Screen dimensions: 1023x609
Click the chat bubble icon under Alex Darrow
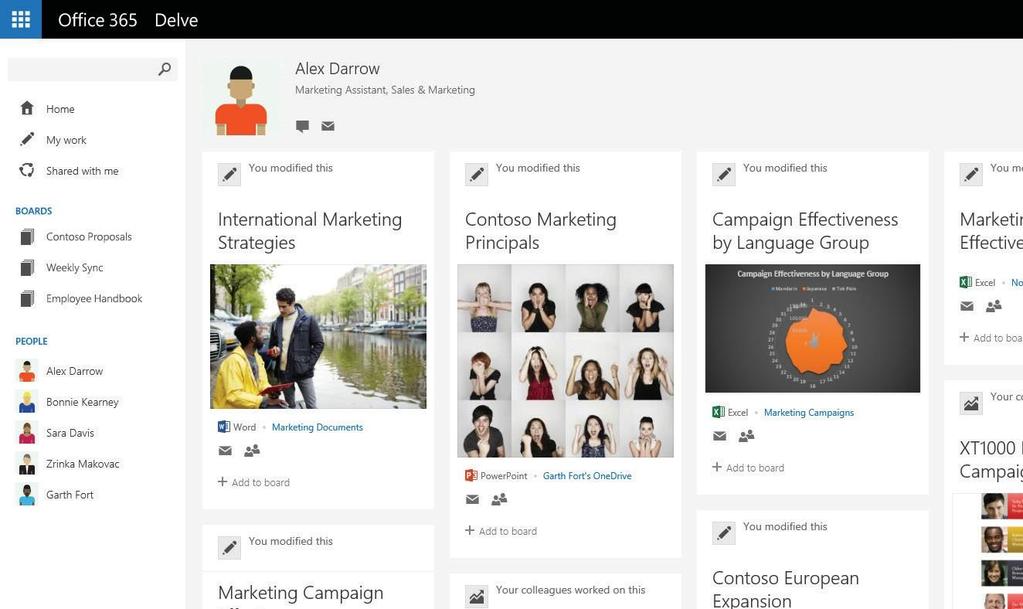(x=302, y=126)
